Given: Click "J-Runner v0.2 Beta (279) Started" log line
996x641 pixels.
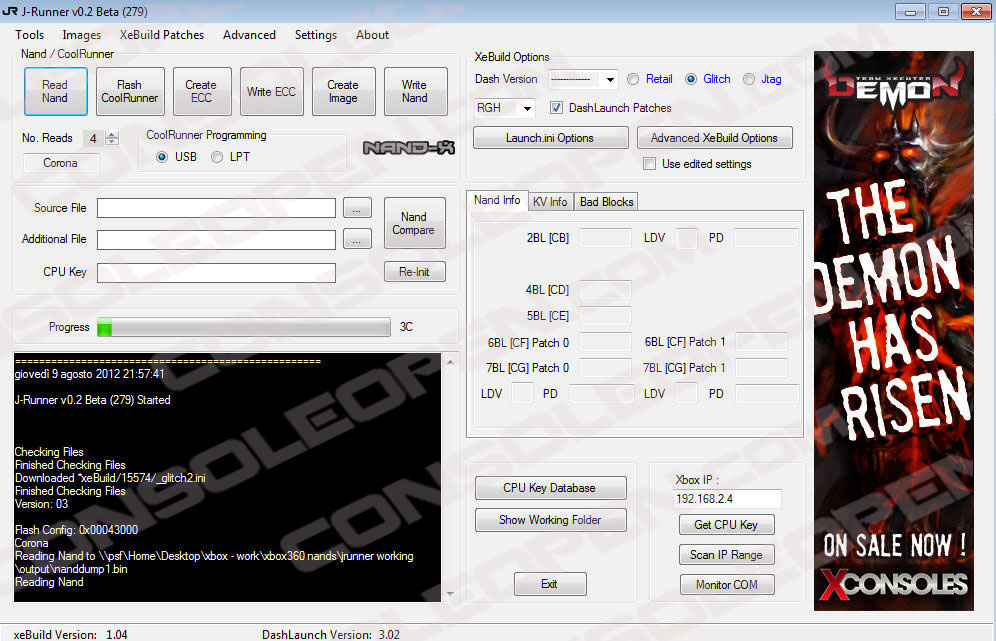Looking at the screenshot, I should [x=93, y=400].
